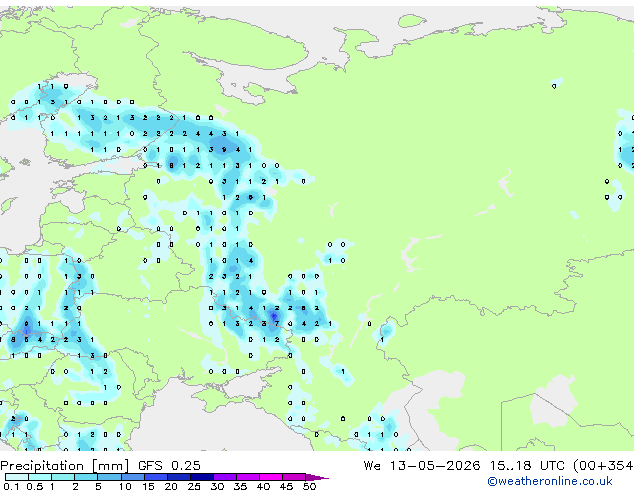Viewport: 634px width, 490px height.
Task: Click the '10' legend scale label
Action: tap(125, 486)
